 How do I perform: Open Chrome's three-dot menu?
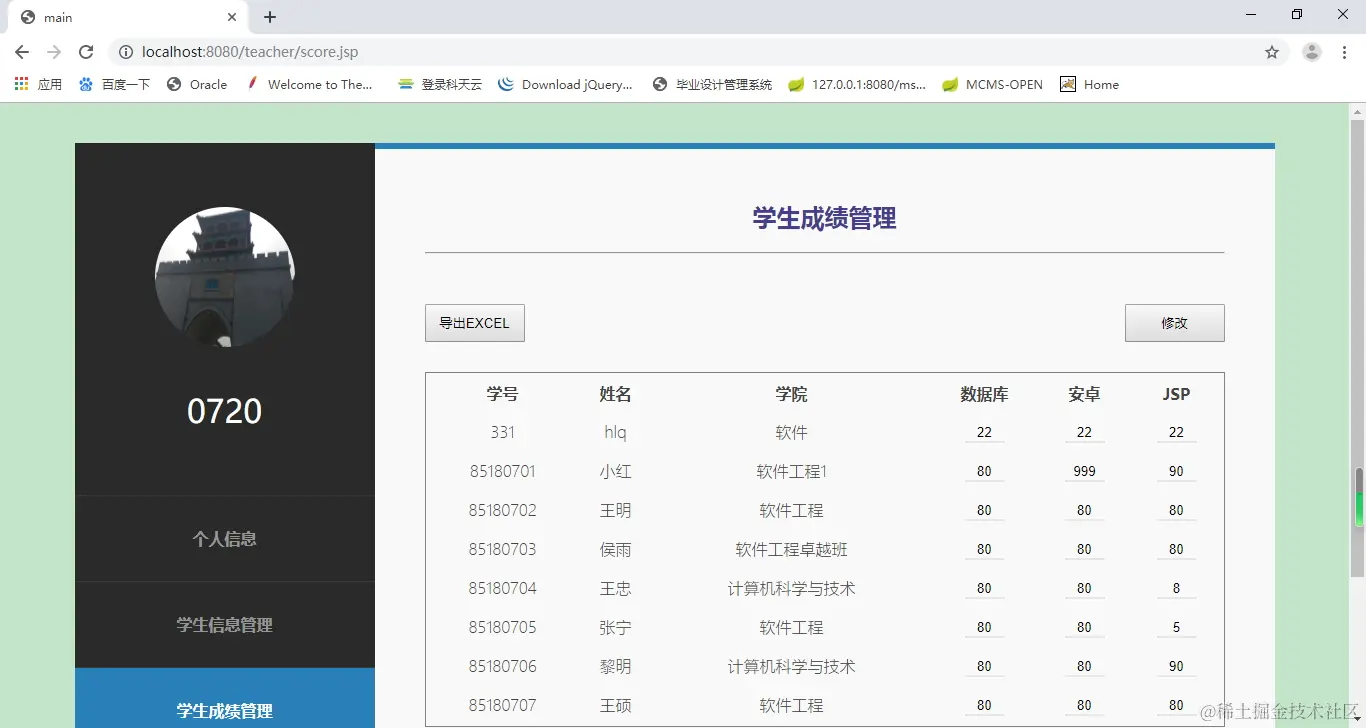[x=1344, y=51]
